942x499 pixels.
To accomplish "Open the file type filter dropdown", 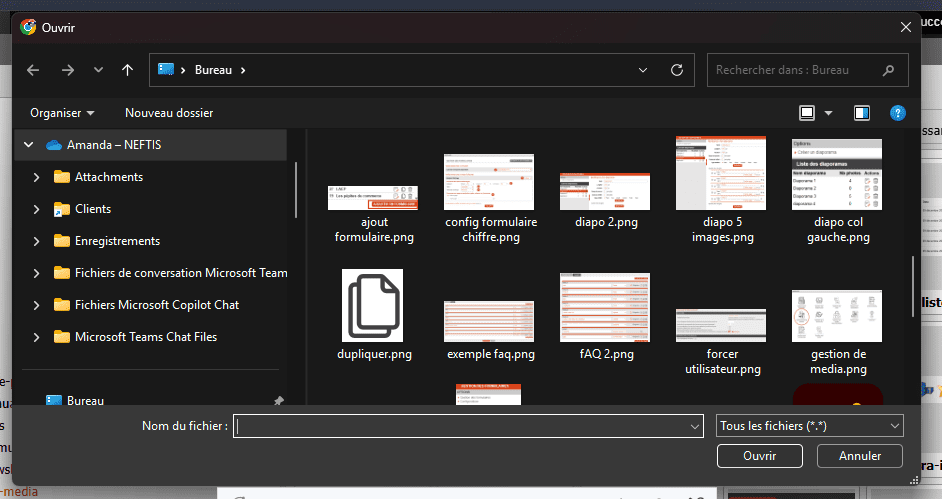I will pos(810,426).
